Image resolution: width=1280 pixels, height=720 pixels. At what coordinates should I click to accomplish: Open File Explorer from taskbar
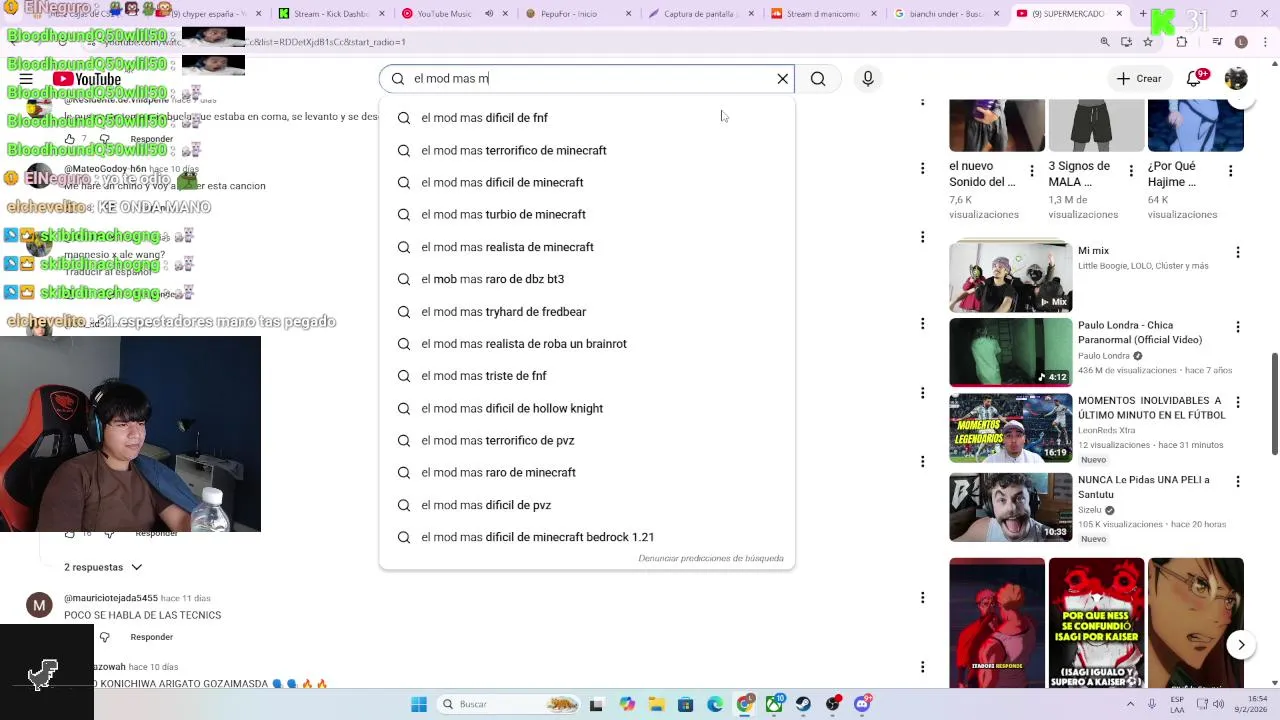click(656, 704)
